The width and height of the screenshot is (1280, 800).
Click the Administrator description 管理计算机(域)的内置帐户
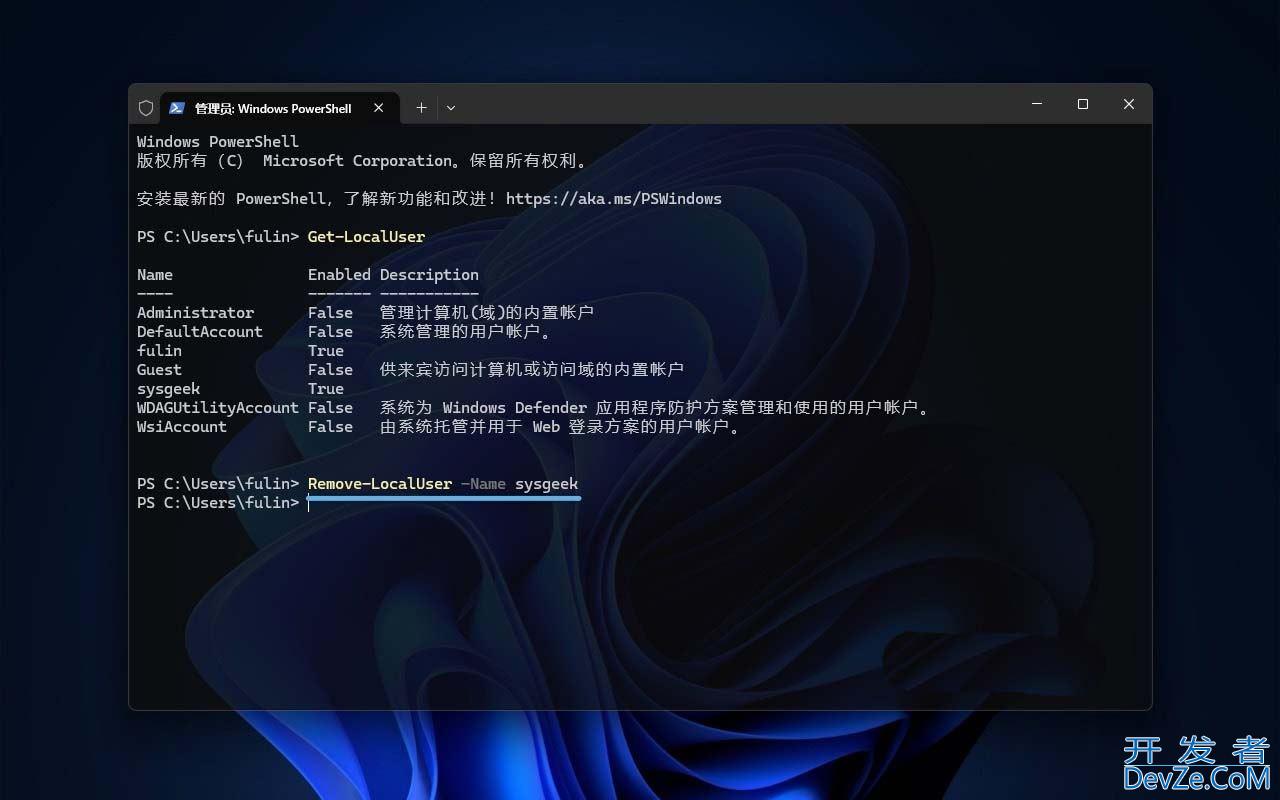487,312
